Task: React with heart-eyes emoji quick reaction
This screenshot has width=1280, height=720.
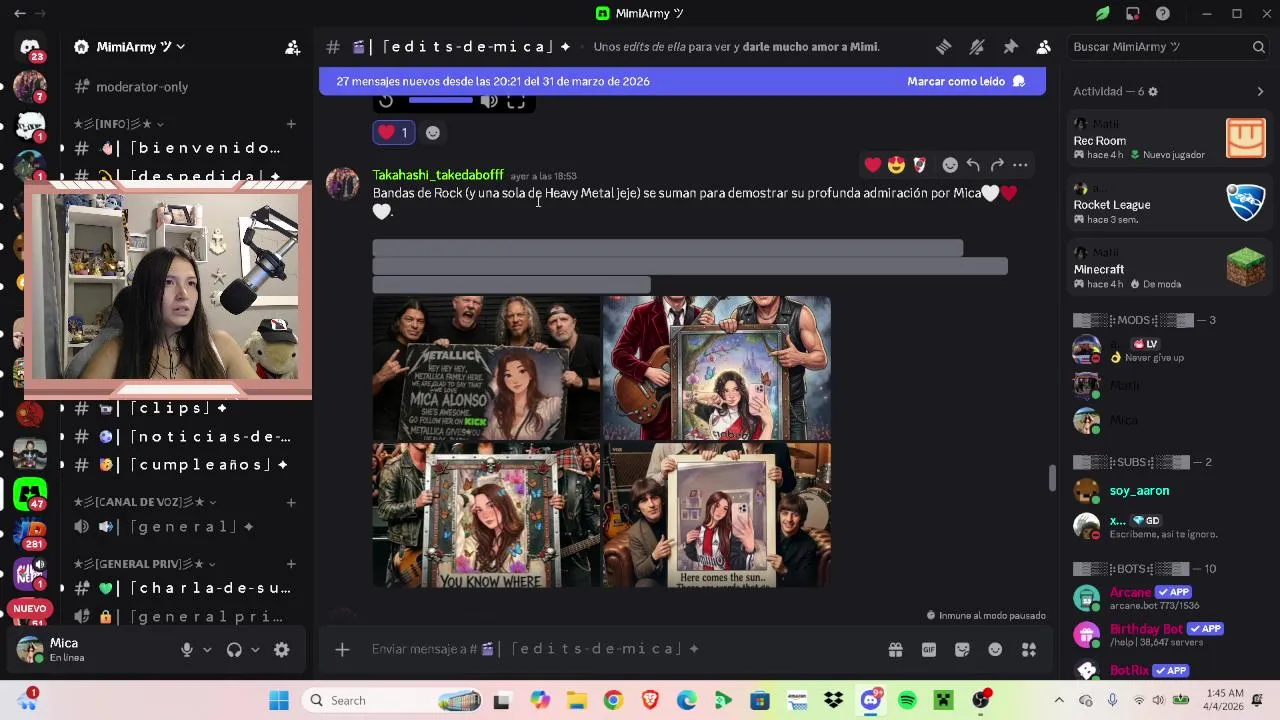Action: tap(896, 164)
